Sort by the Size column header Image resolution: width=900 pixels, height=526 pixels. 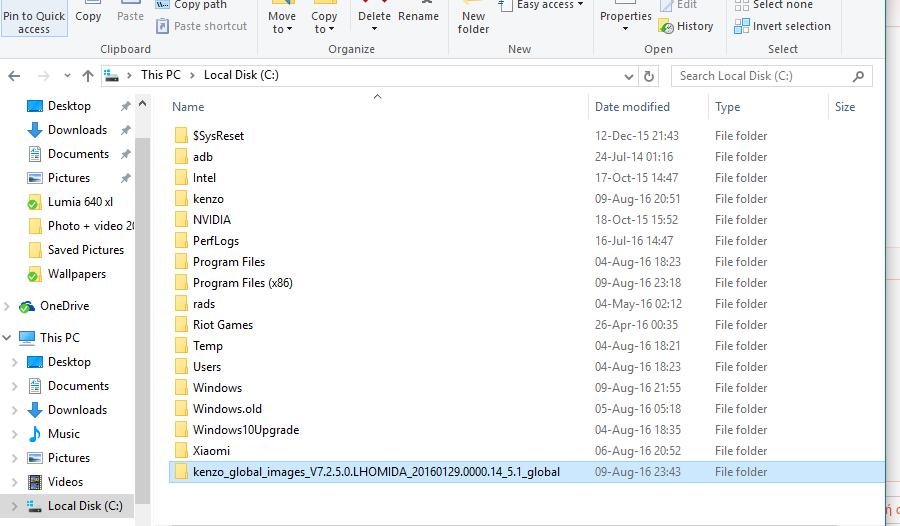tap(845, 107)
